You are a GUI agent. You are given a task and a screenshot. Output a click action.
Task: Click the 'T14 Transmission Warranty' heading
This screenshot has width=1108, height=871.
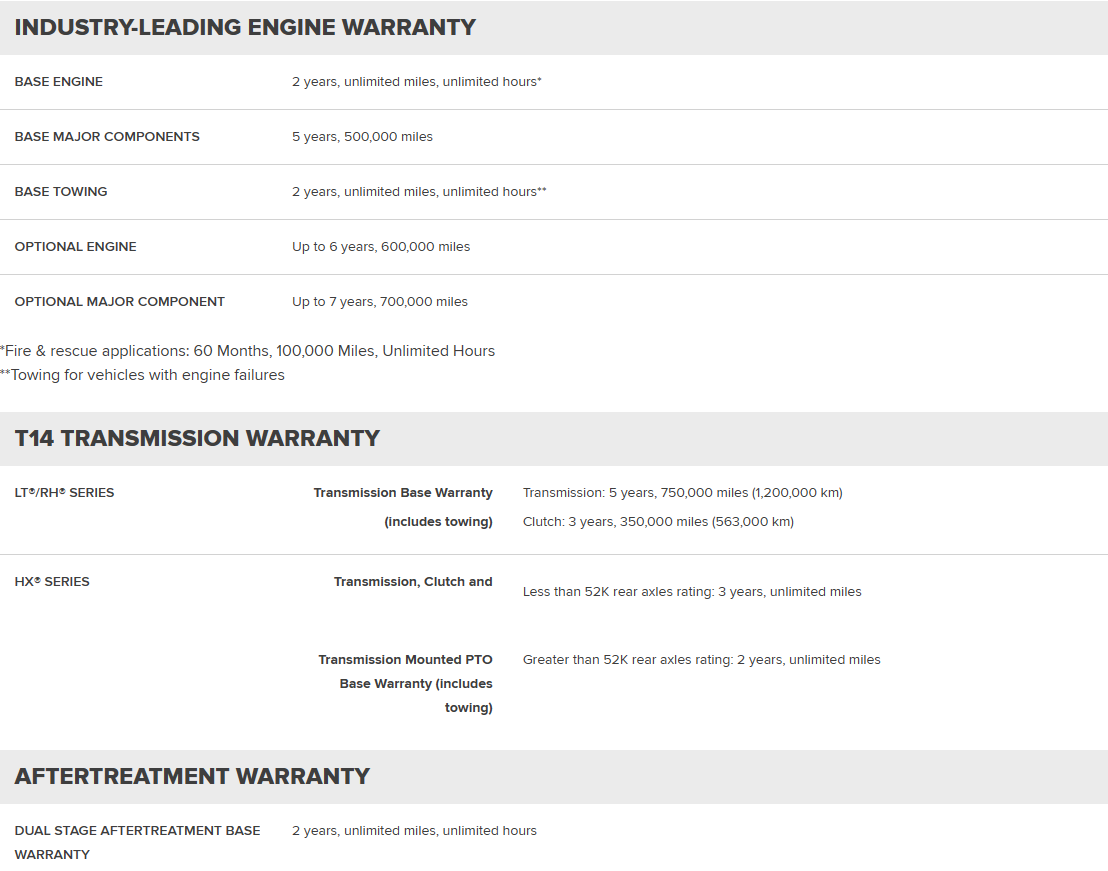pos(197,438)
